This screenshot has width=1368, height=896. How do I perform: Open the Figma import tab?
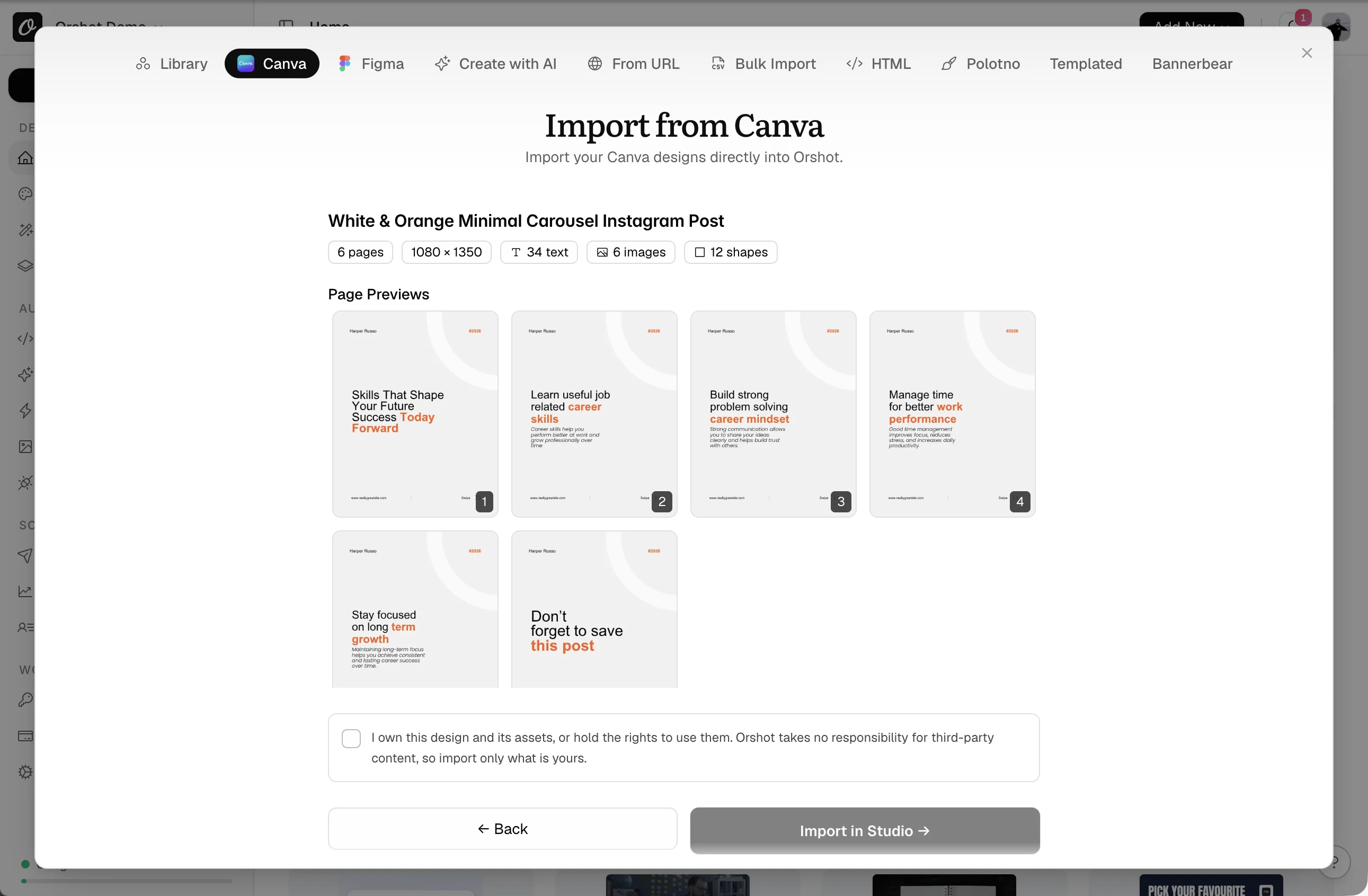[371, 64]
